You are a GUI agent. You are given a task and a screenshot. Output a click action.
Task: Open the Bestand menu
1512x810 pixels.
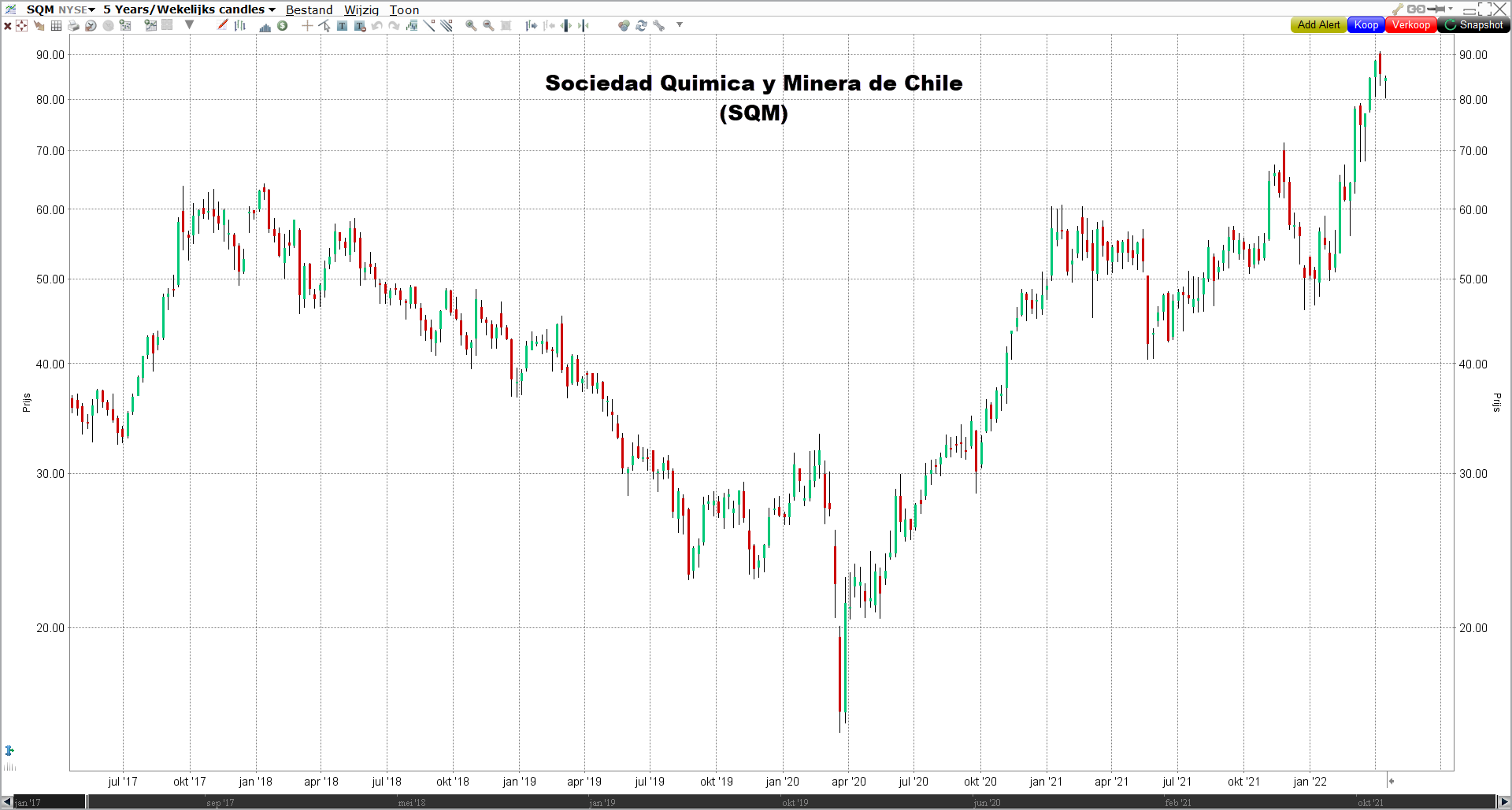(x=309, y=10)
